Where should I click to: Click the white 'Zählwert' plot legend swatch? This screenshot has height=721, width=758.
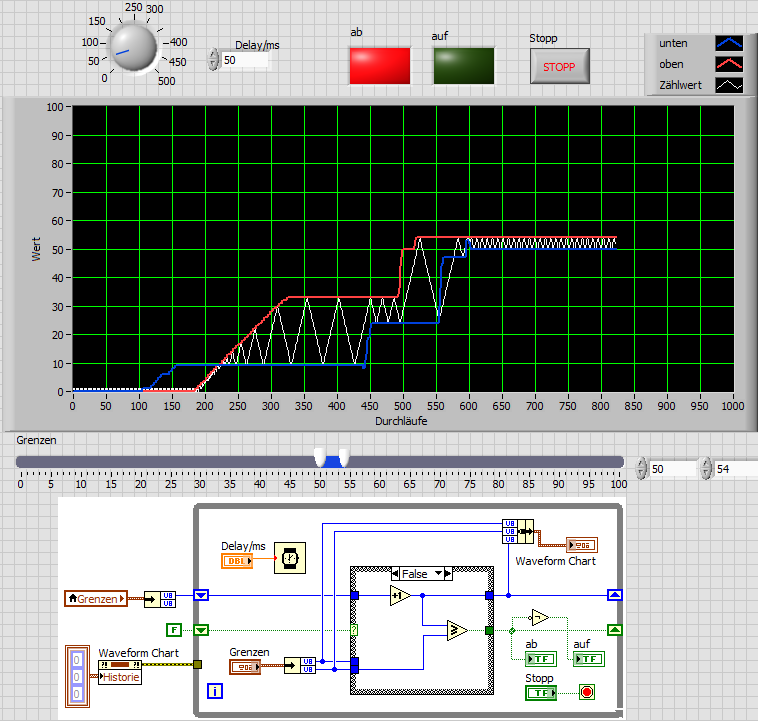[729, 85]
